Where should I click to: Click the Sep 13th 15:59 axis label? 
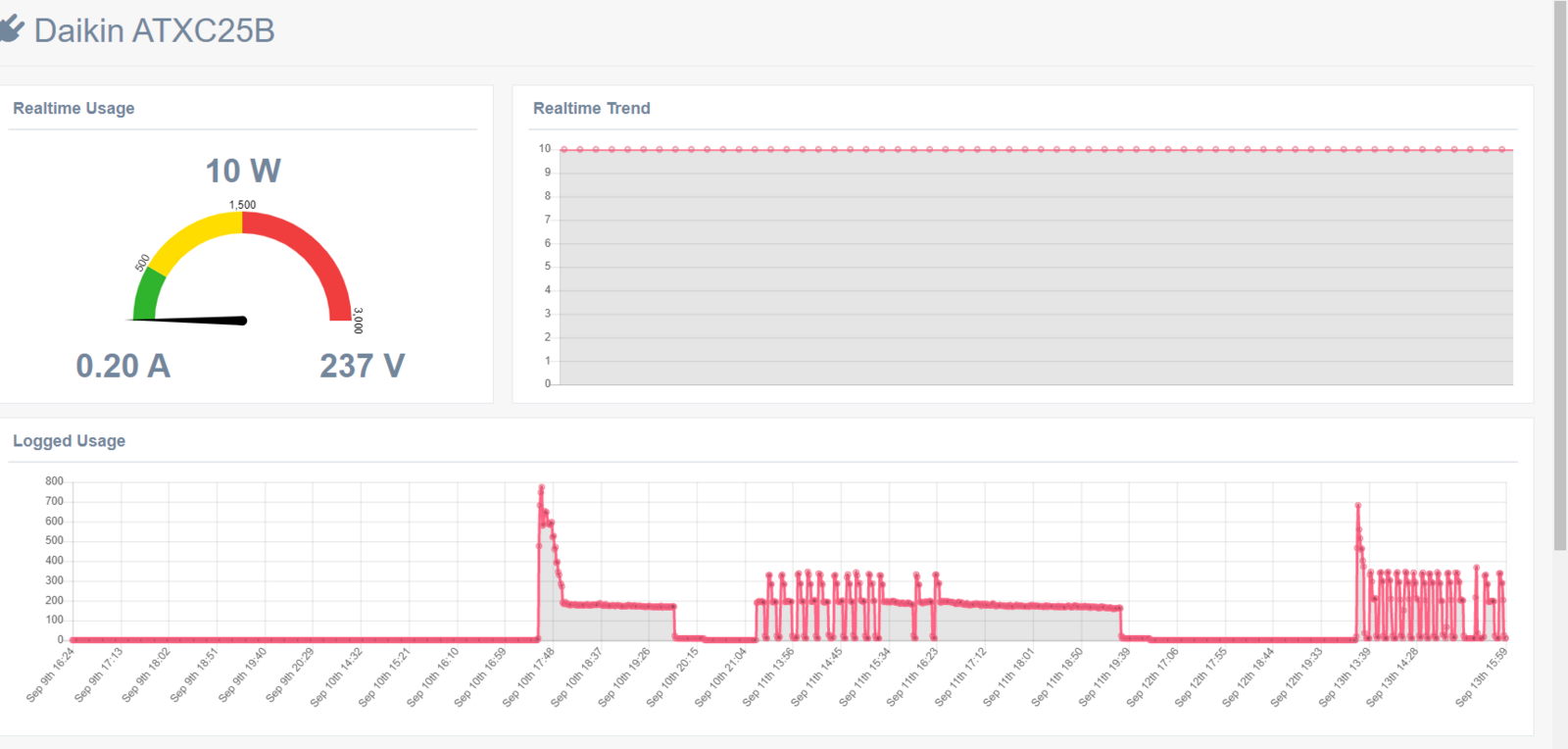[1481, 676]
